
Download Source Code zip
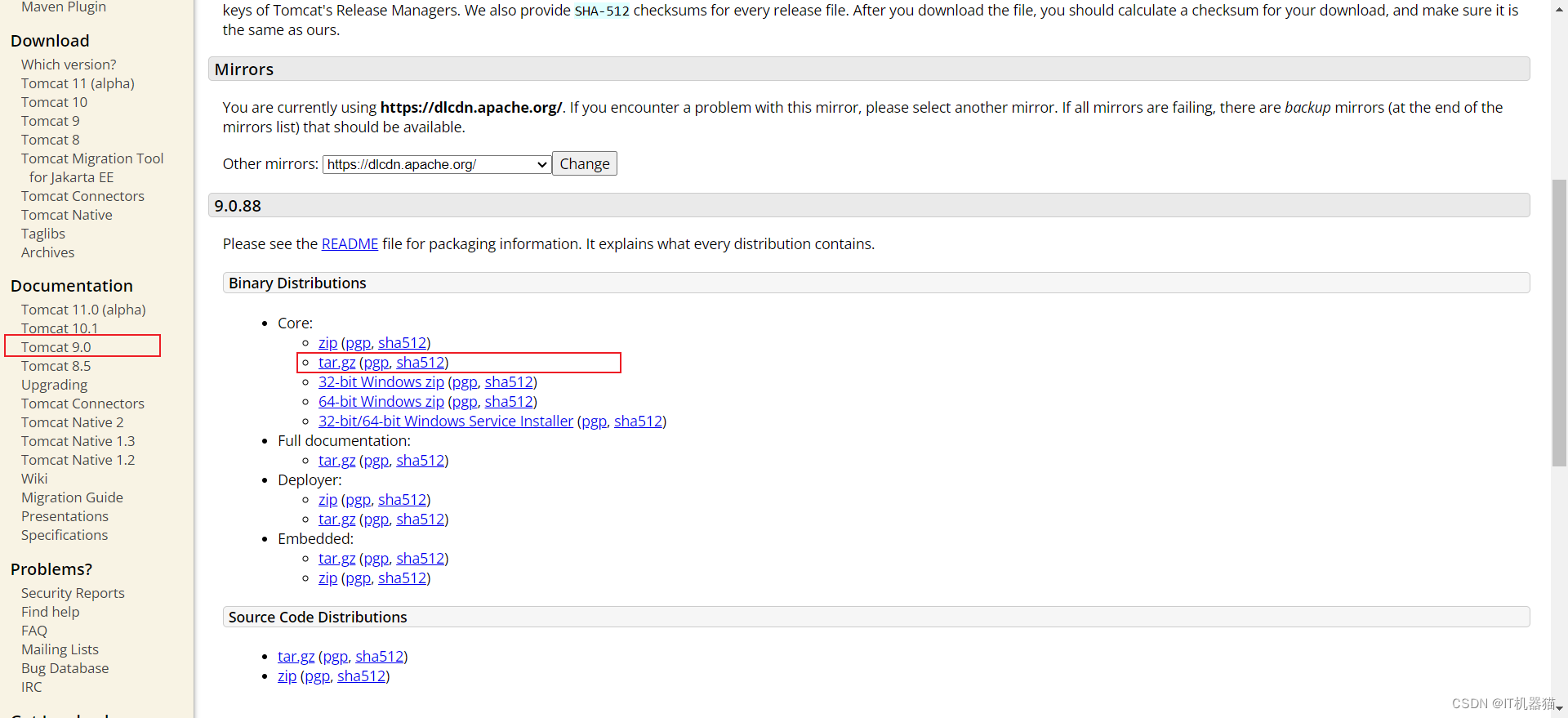click(287, 676)
